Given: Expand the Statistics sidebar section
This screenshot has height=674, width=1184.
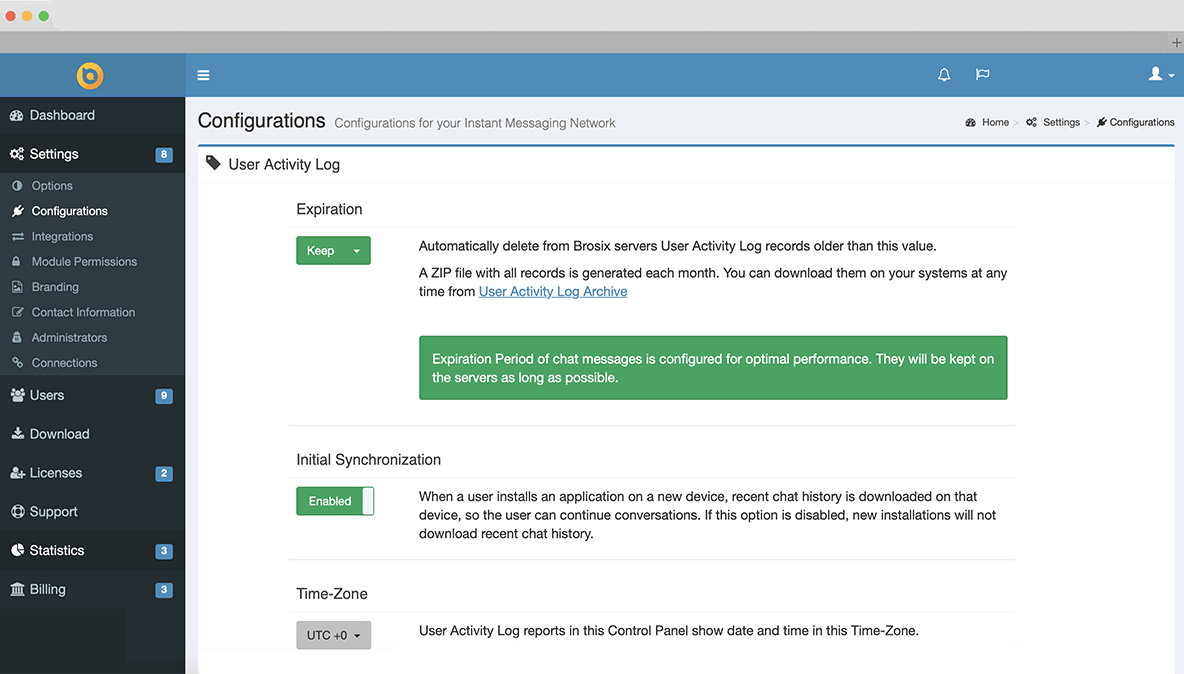Looking at the screenshot, I should coord(92,550).
